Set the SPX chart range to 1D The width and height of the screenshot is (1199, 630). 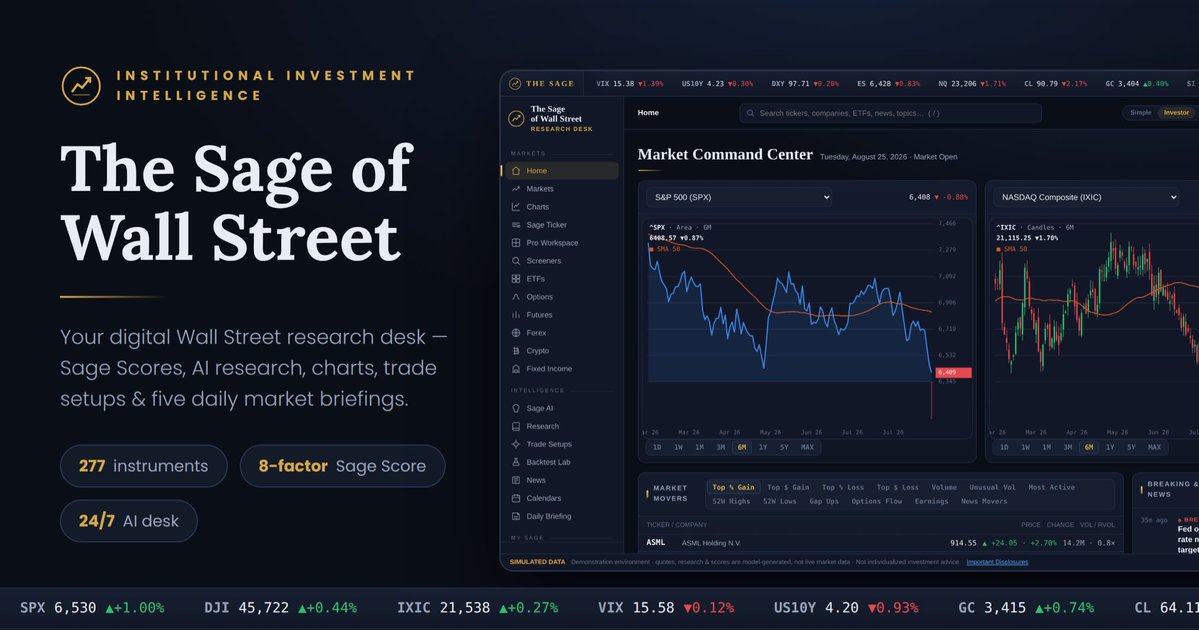pos(657,447)
